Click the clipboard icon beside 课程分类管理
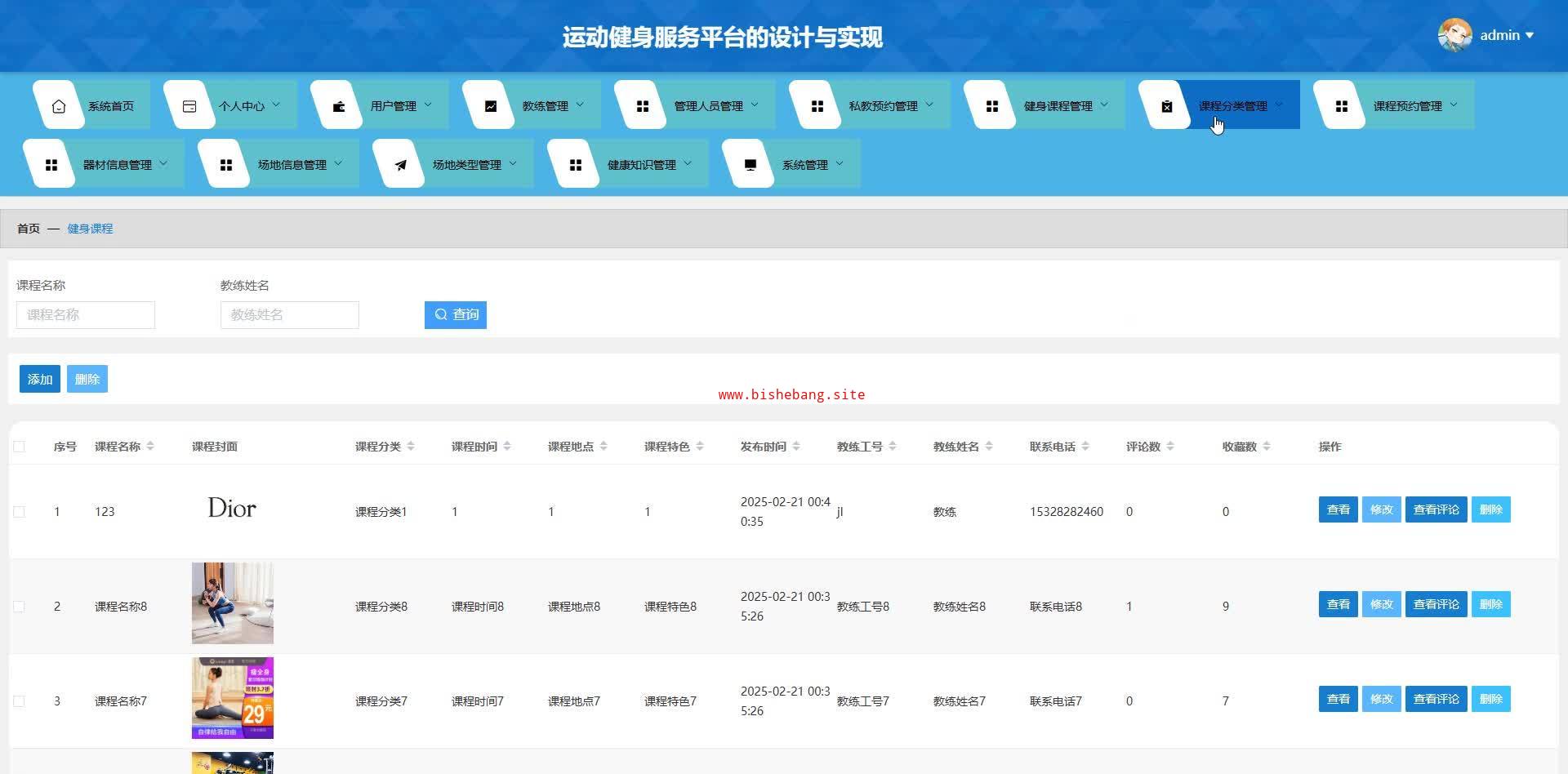The width and height of the screenshot is (1568, 774). coord(1167,106)
